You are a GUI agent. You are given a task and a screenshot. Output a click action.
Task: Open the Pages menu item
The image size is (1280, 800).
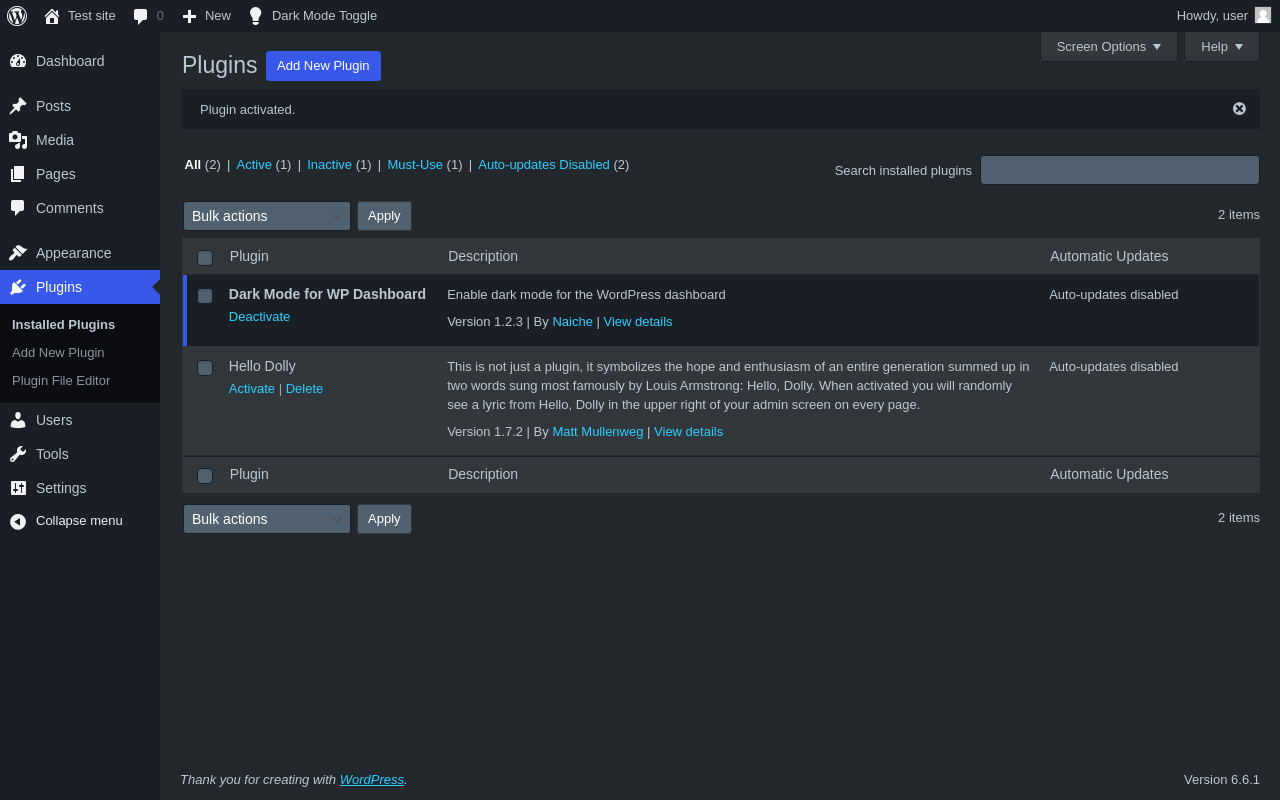(80, 174)
